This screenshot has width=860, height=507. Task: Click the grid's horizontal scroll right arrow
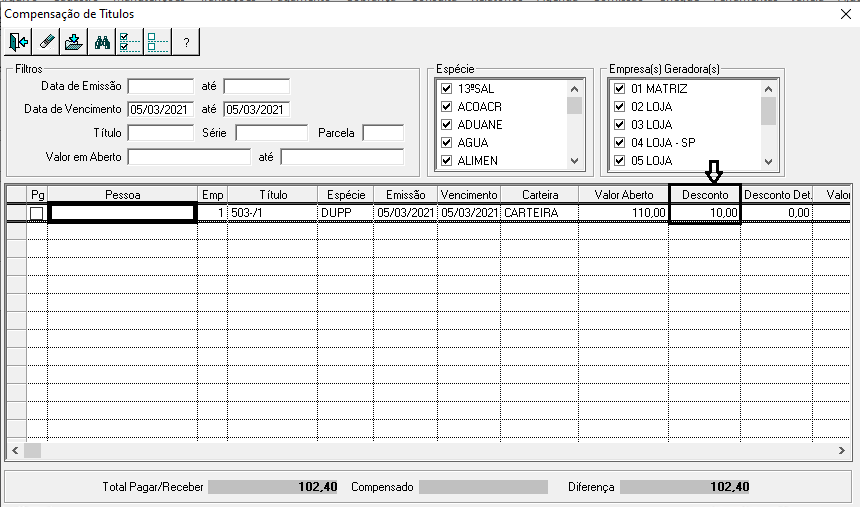(x=842, y=450)
